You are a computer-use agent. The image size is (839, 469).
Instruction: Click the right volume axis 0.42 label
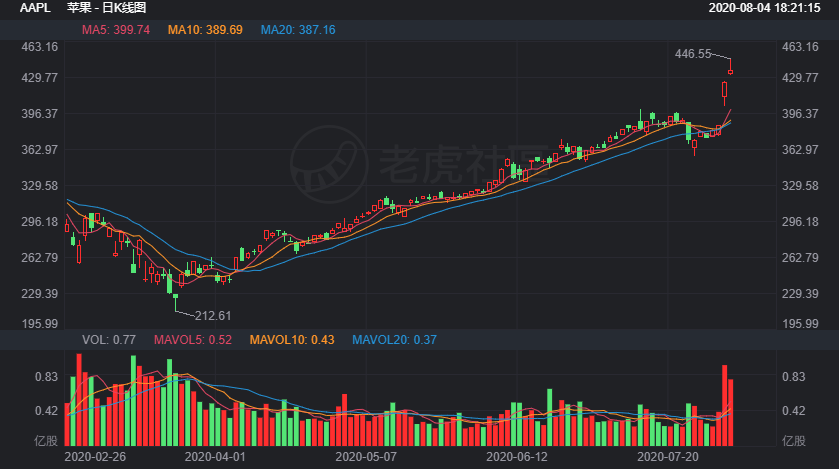(x=794, y=411)
